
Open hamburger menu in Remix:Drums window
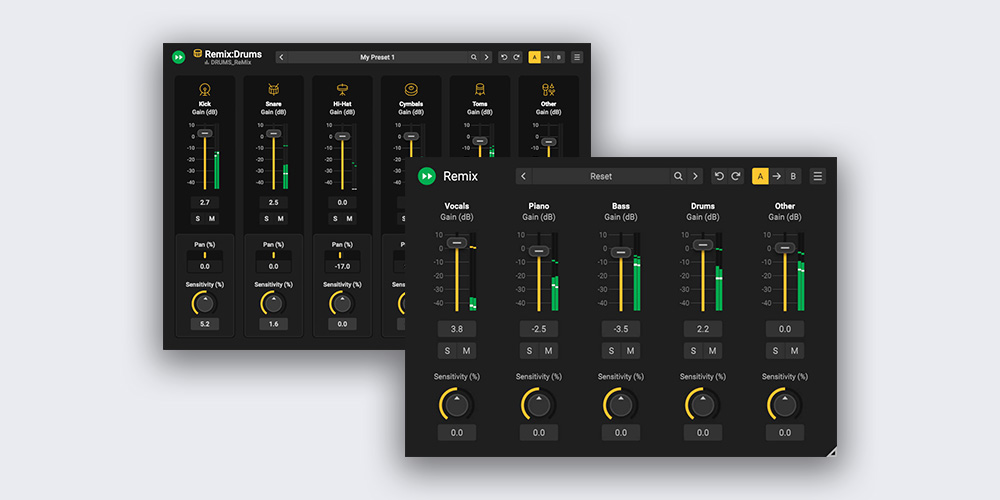[x=577, y=57]
